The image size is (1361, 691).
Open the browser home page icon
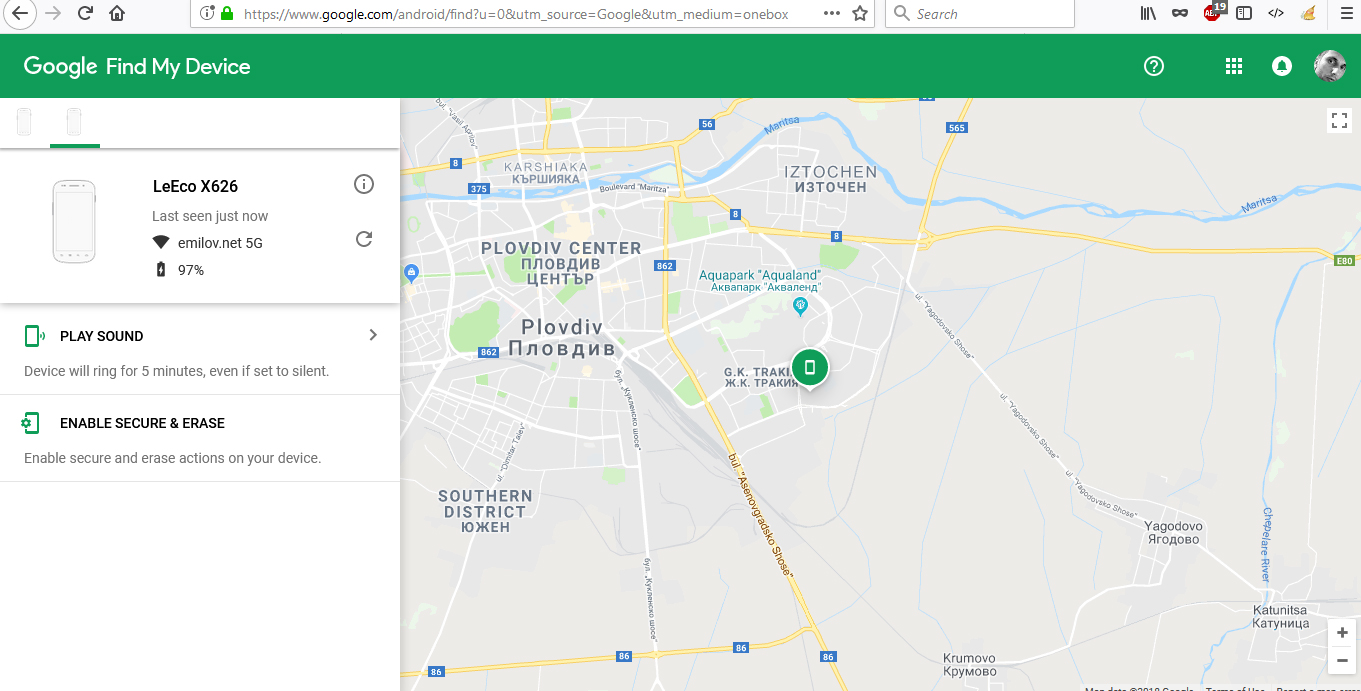tap(117, 14)
